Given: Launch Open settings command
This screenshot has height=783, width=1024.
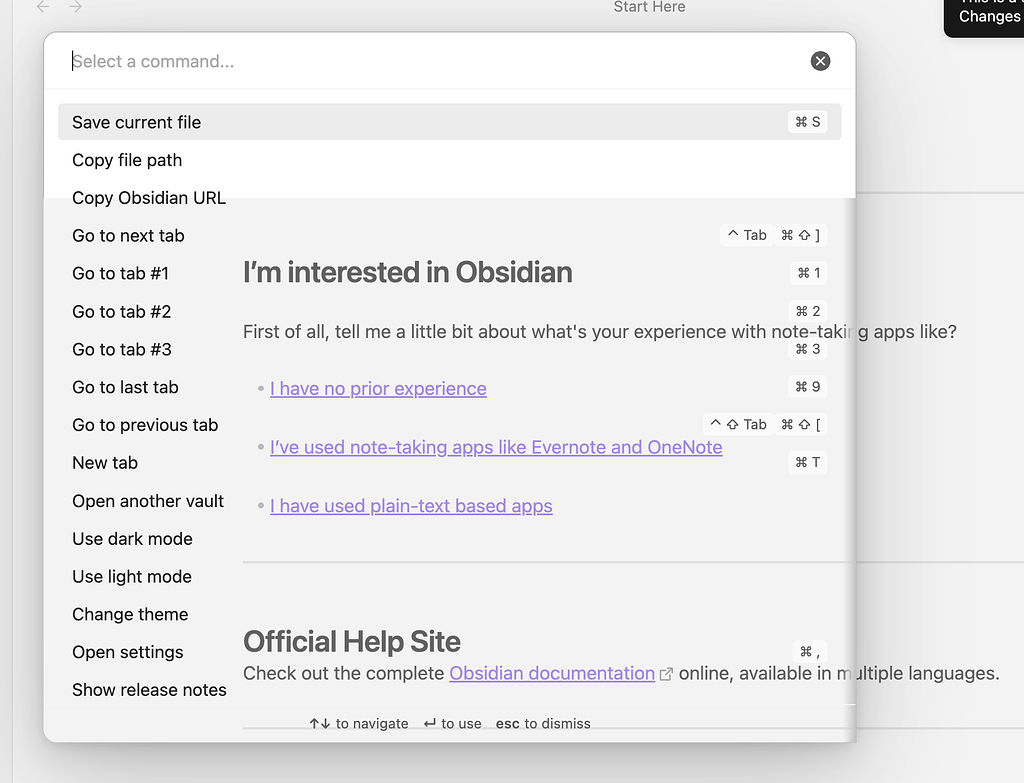Looking at the screenshot, I should (128, 652).
